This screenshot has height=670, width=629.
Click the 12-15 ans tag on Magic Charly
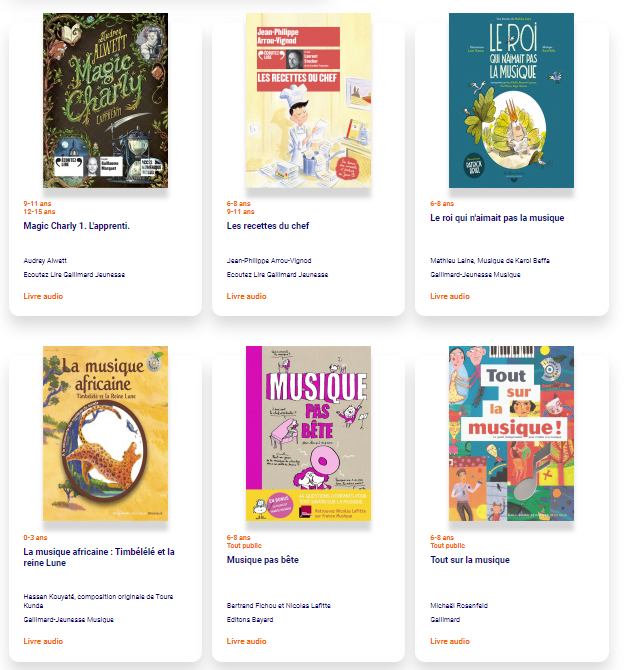coord(39,212)
